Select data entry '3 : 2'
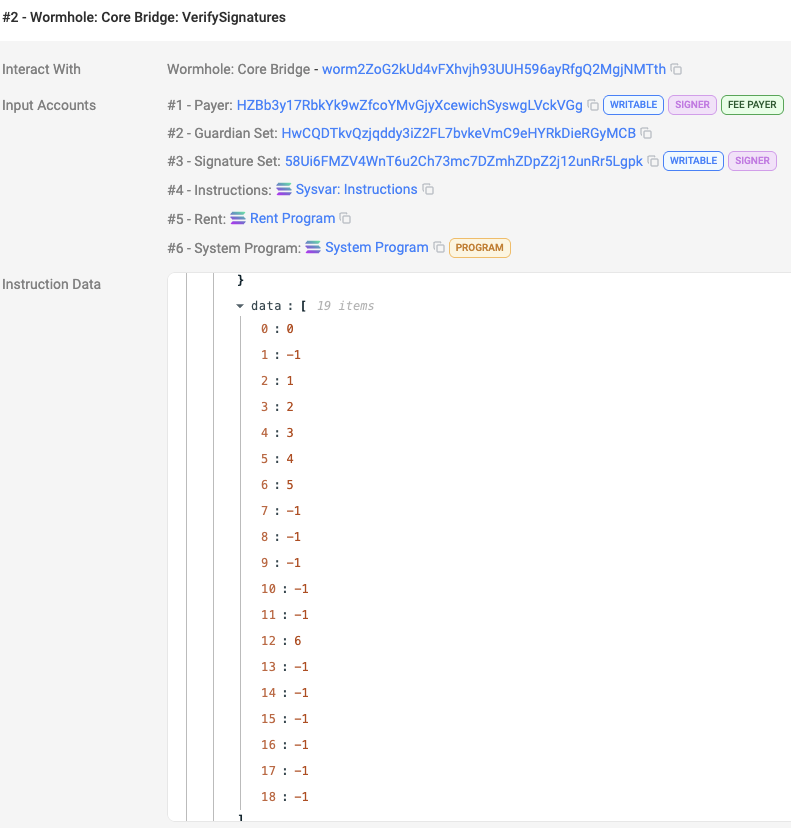Viewport: 791px width, 828px height. [x=277, y=407]
